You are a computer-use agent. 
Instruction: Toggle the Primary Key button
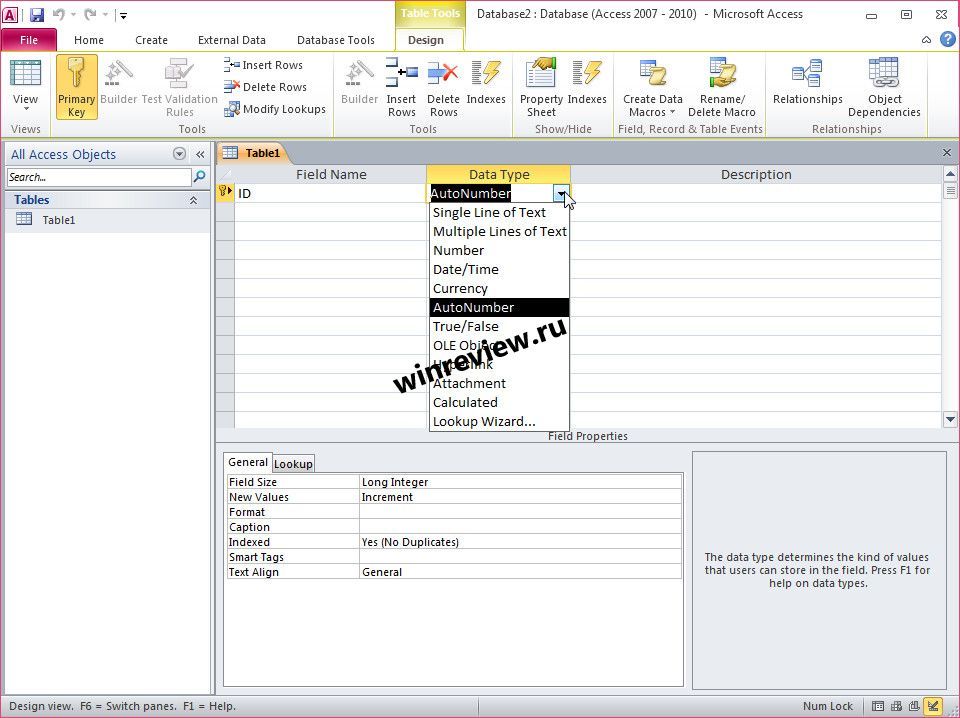(77, 86)
